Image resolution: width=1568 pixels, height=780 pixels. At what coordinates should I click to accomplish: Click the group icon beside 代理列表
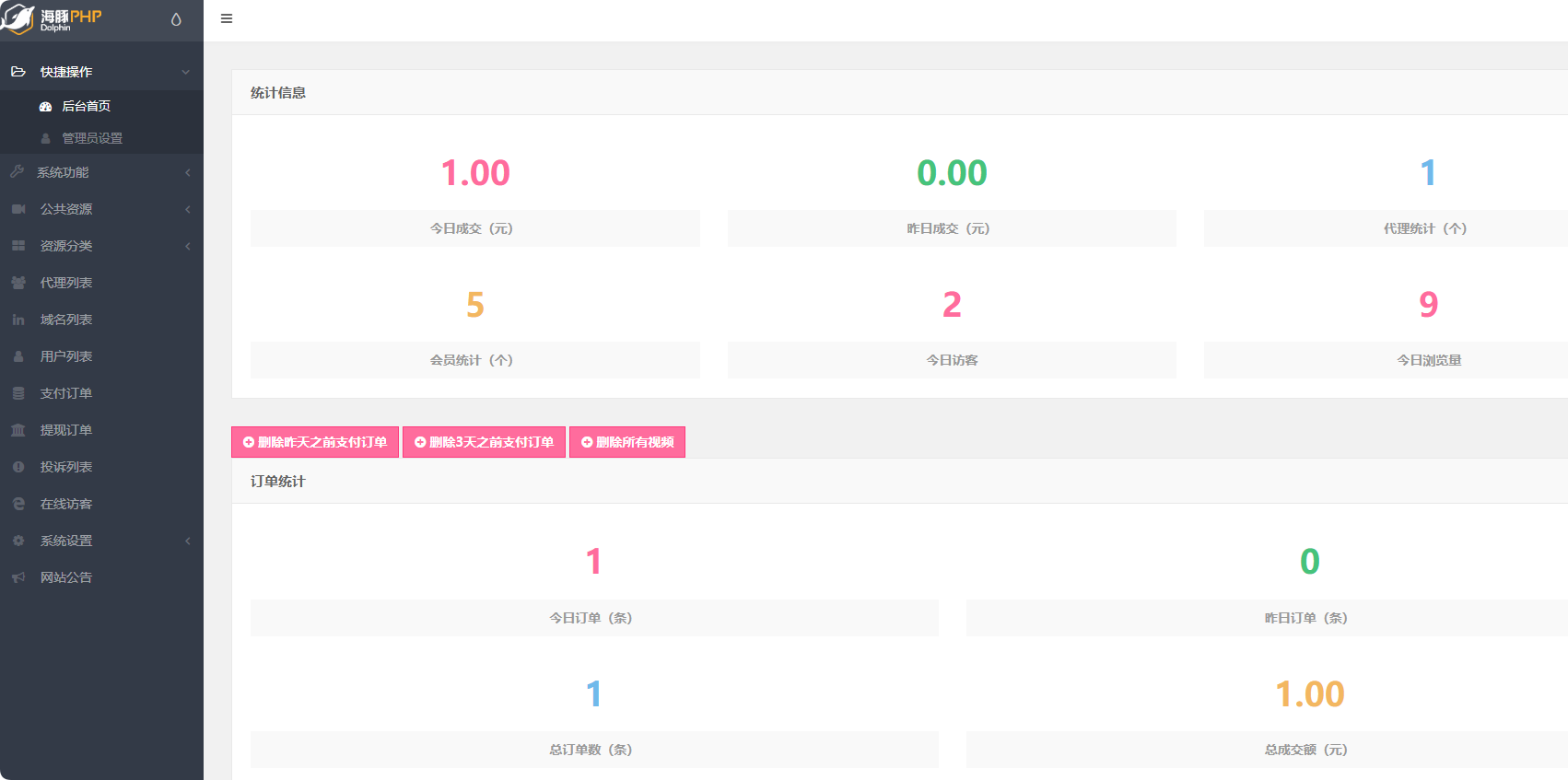18,283
